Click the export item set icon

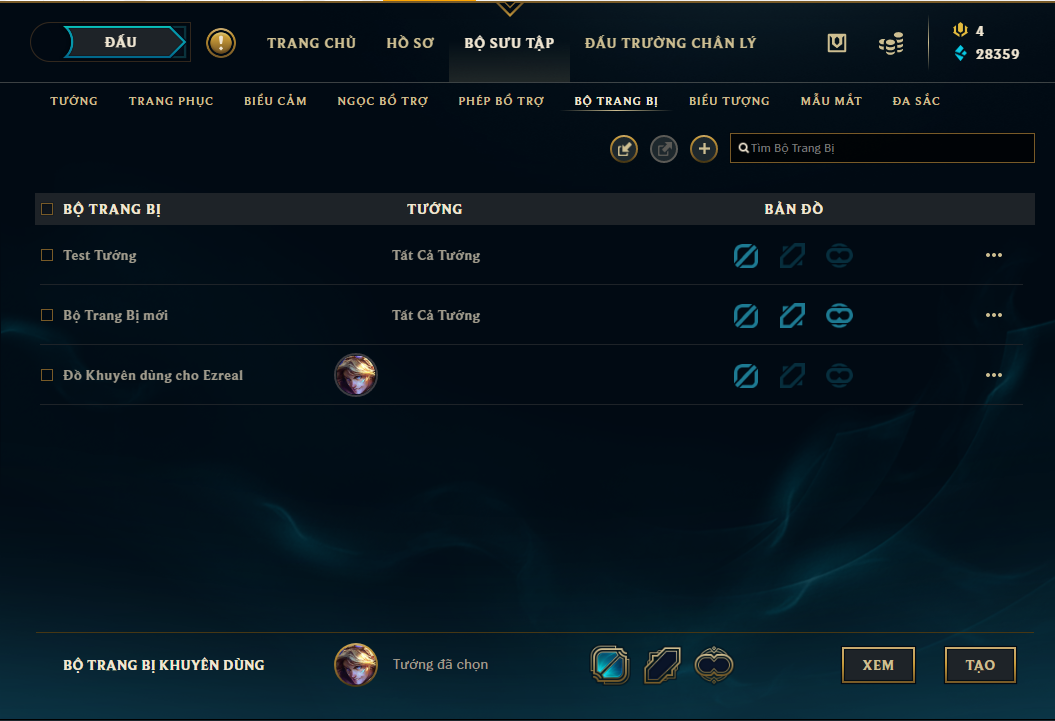664,149
